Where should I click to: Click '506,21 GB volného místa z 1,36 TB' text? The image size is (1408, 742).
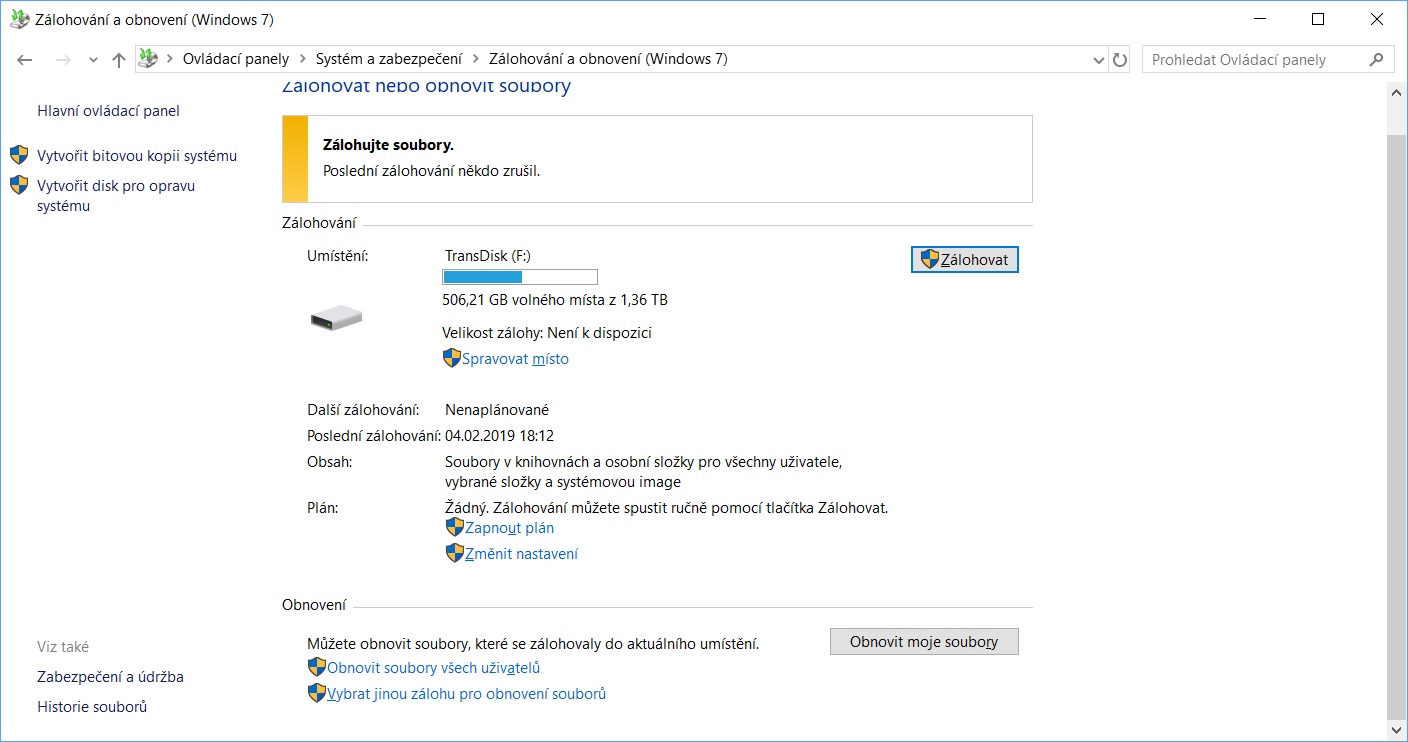555,300
